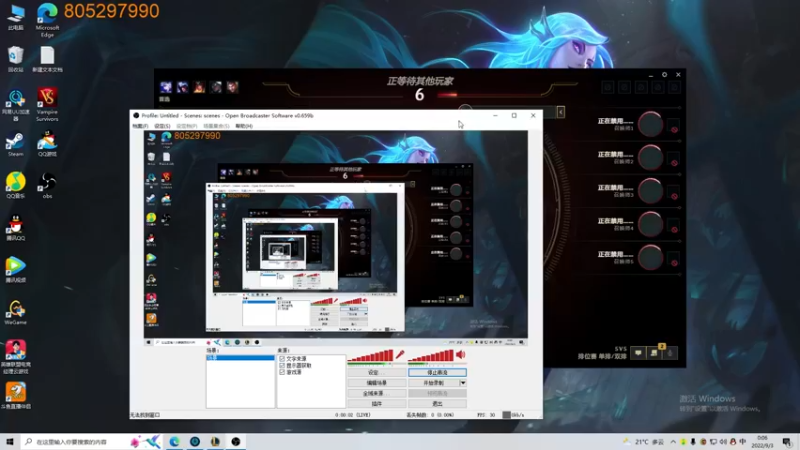This screenshot has height=450, width=800.
Task: Open the QQ游戏 desktop shortcut
Action: (x=47, y=144)
